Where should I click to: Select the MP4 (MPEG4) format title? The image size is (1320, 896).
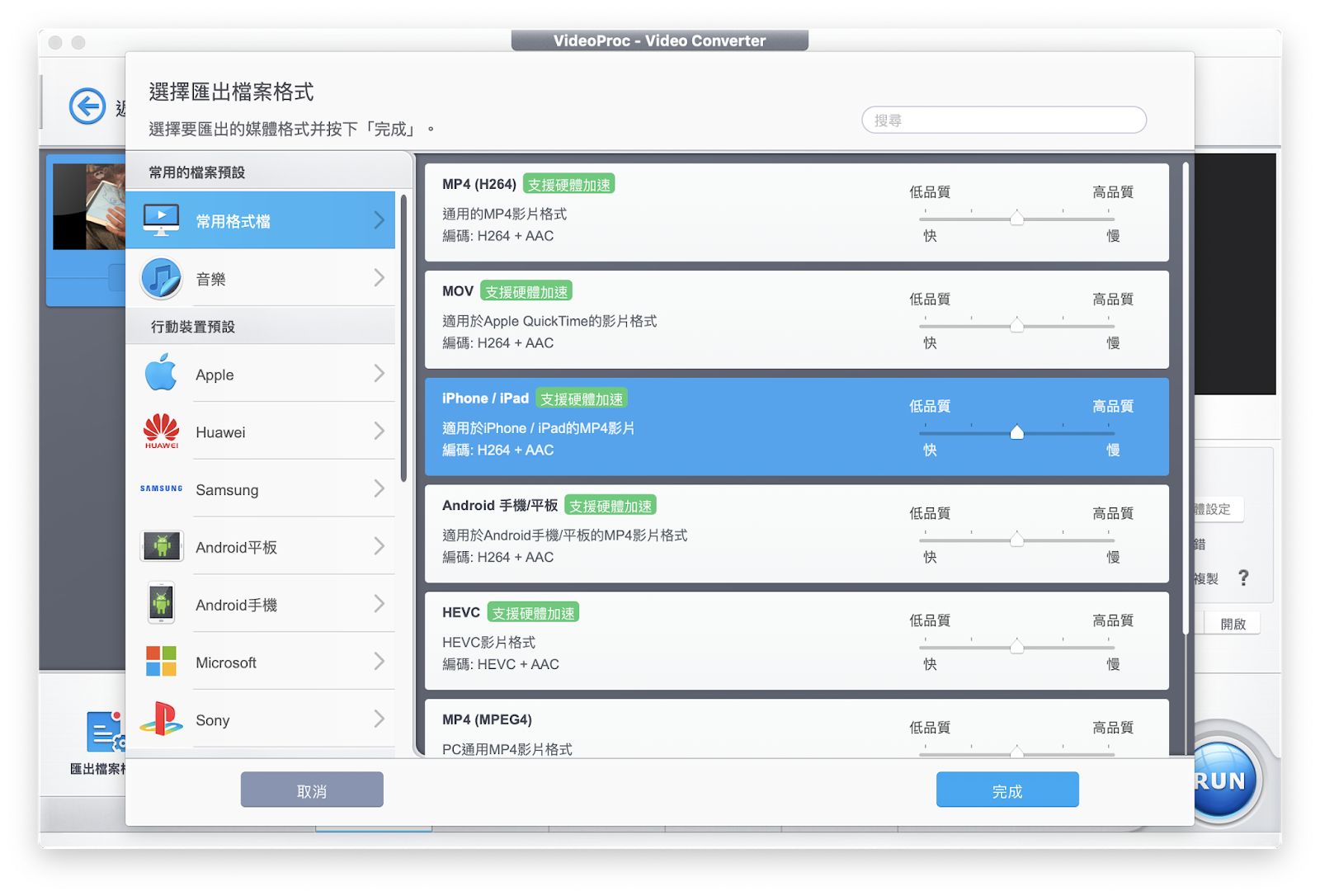point(487,719)
